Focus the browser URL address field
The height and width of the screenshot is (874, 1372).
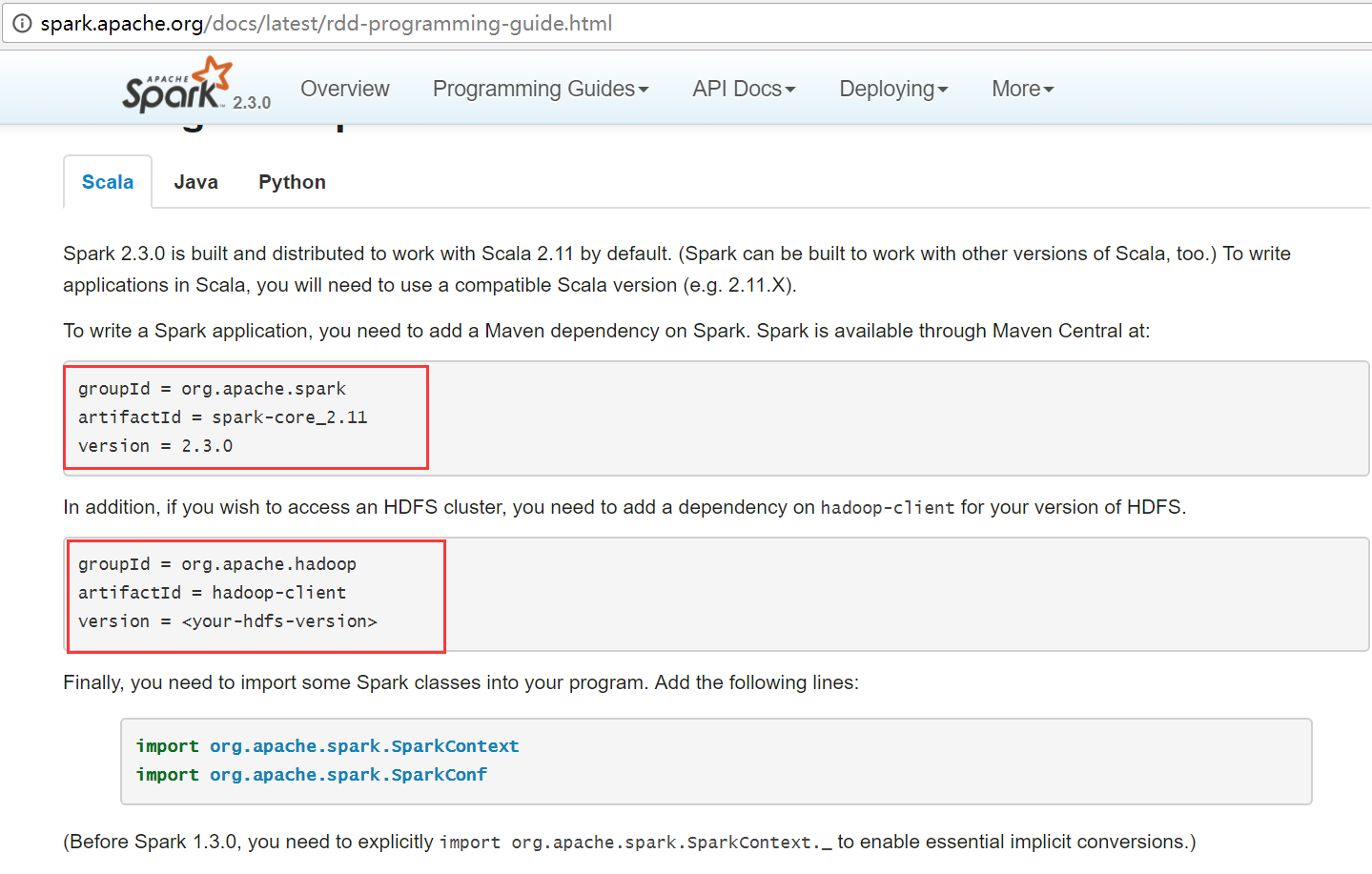click(667, 23)
